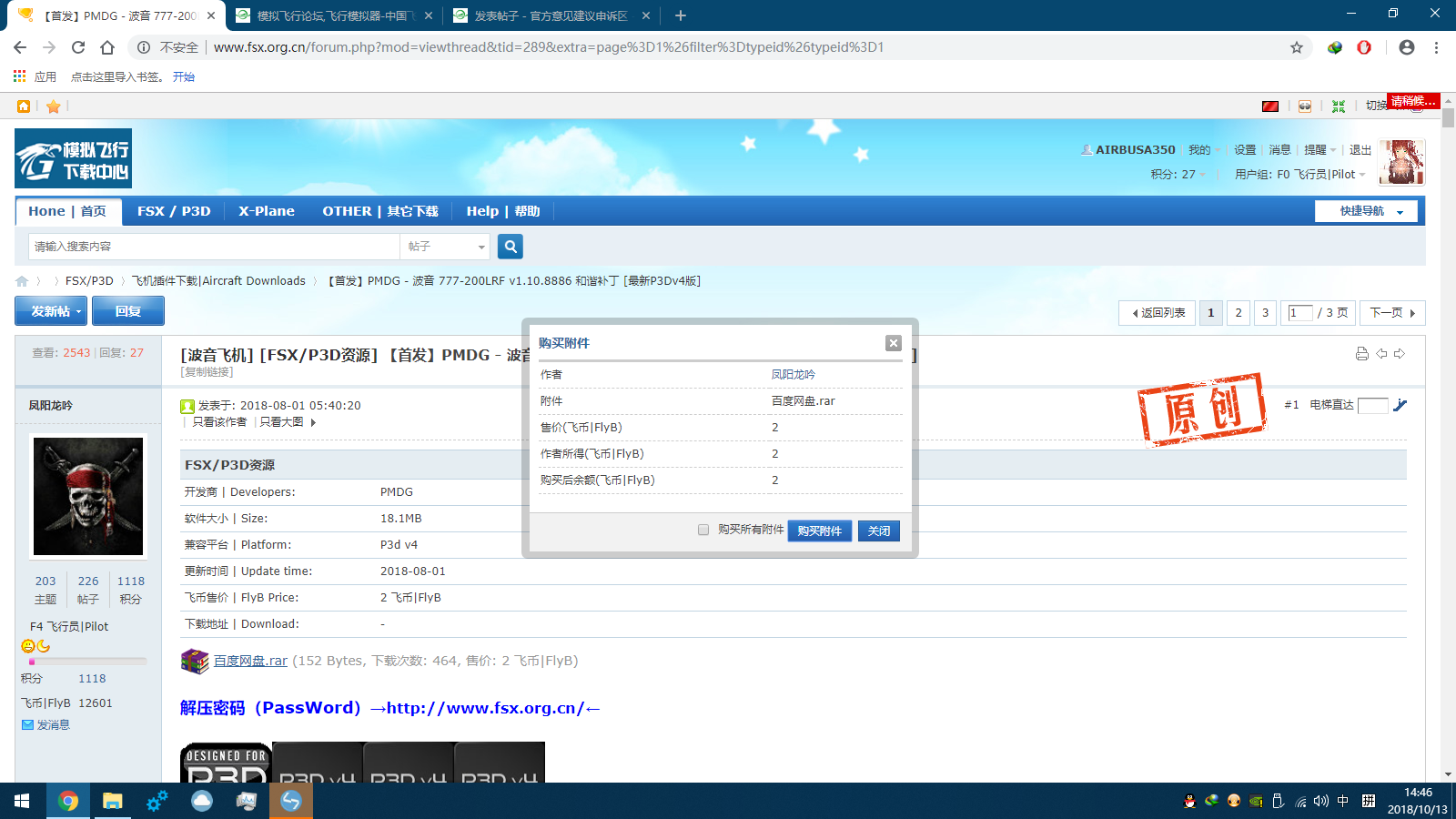Viewport: 1456px width, 819px height.
Task: Dismiss the dialog using 关闭 button
Action: pos(879,531)
